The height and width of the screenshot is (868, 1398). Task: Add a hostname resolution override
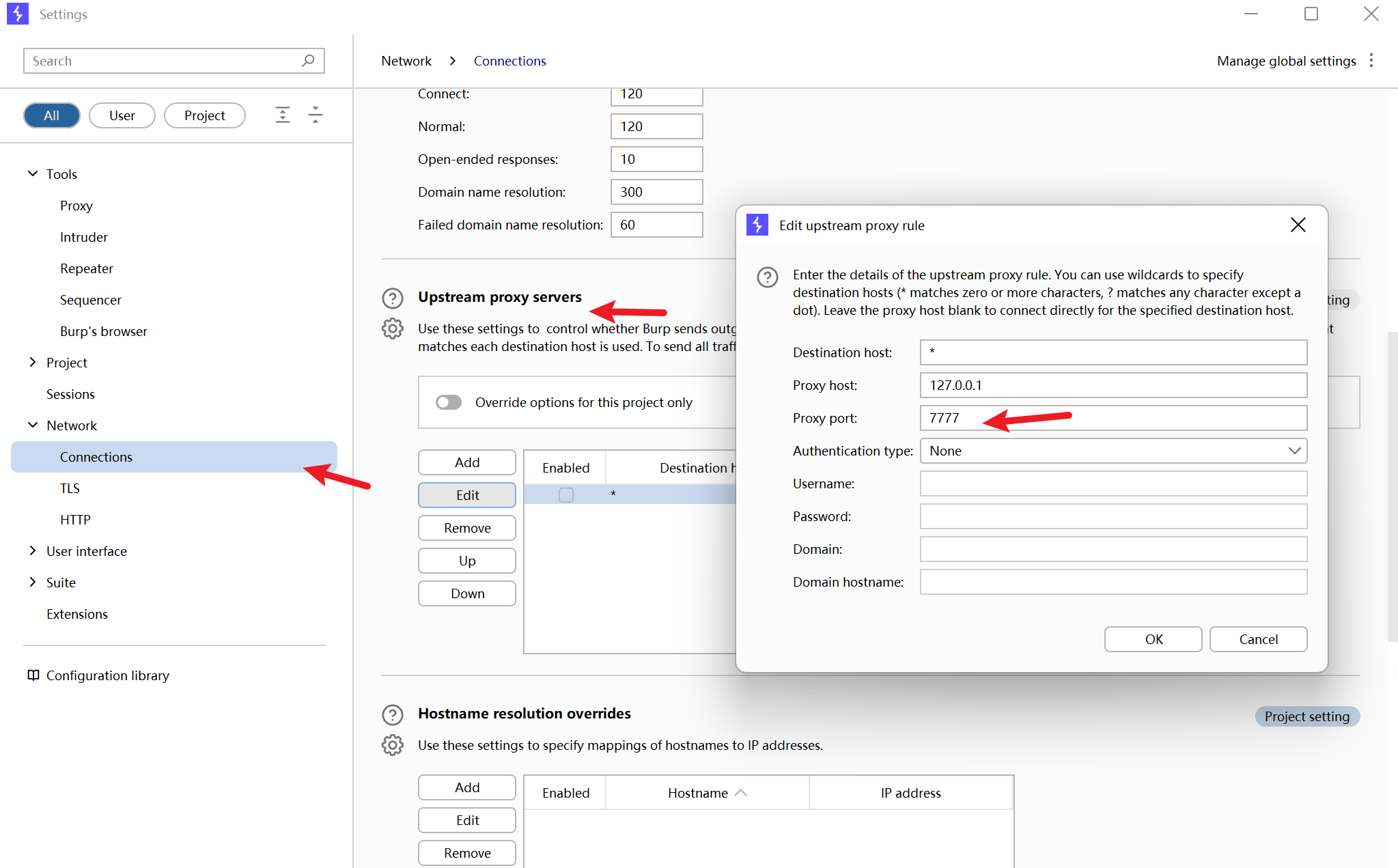467,787
